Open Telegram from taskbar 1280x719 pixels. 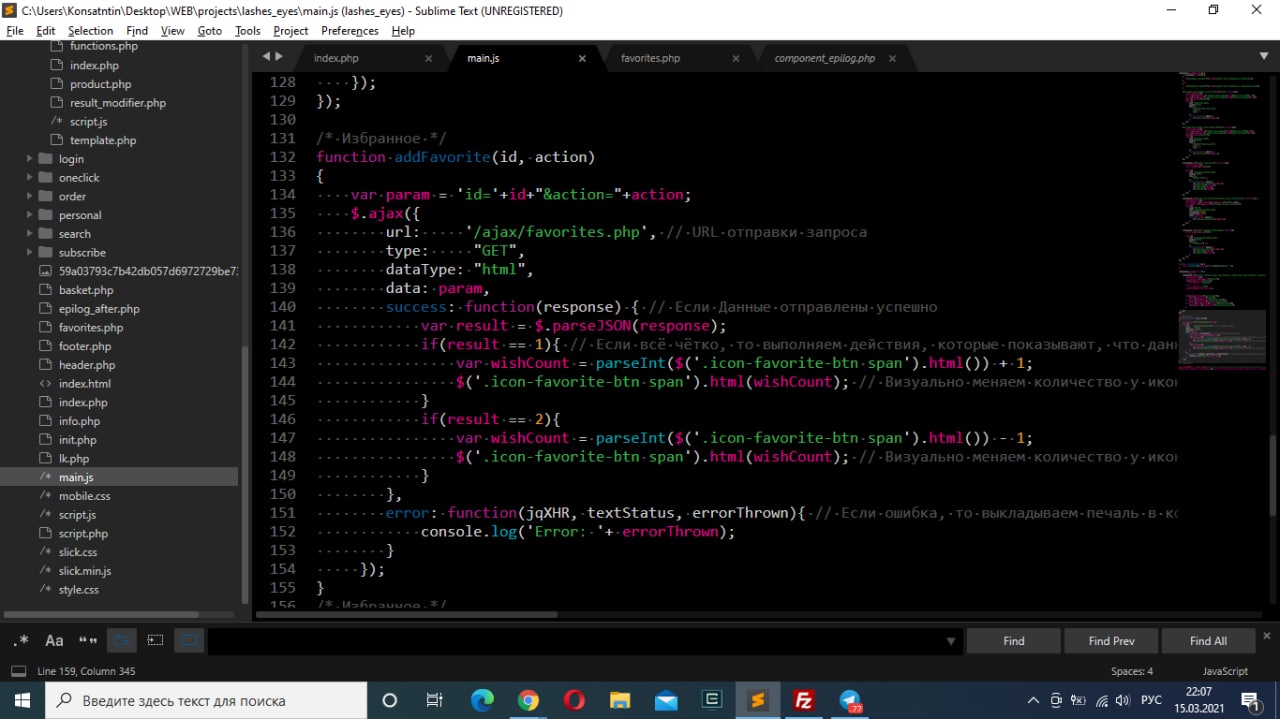click(850, 700)
